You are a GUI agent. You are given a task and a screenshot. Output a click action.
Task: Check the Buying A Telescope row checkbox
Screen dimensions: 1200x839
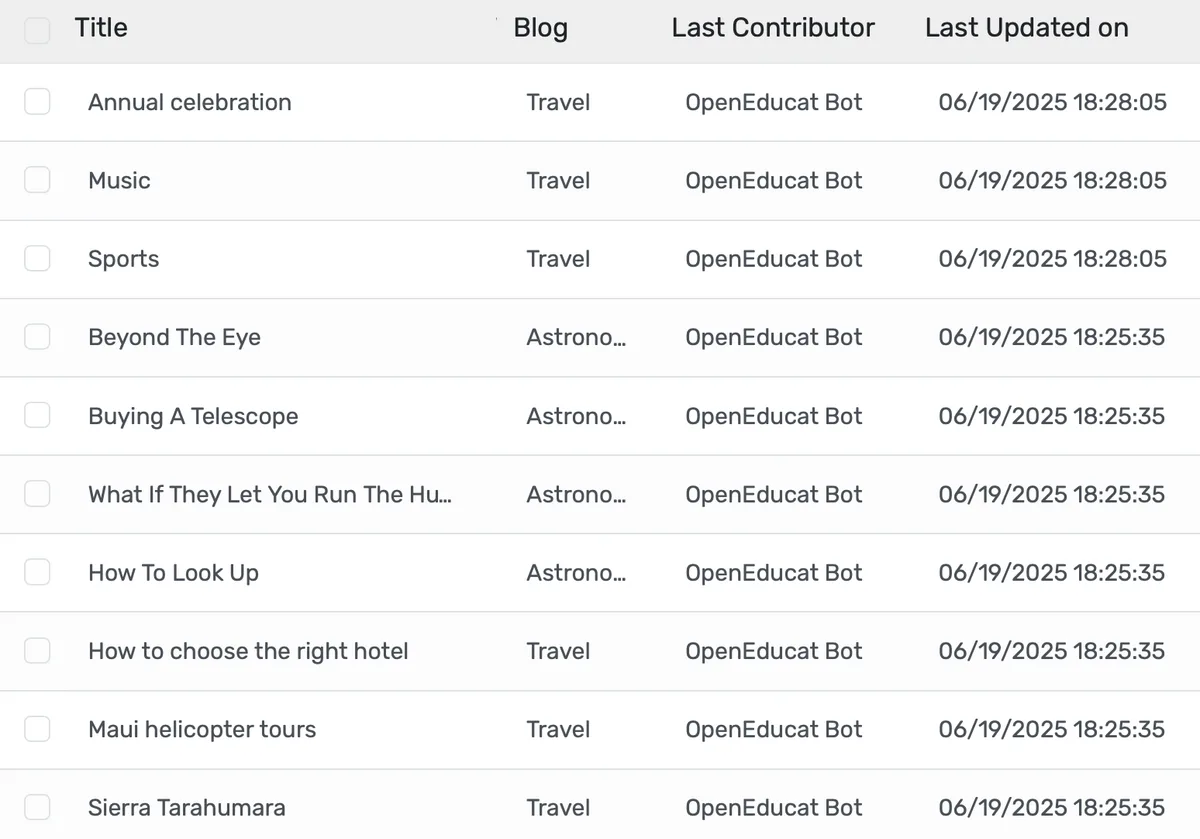click(x=37, y=415)
